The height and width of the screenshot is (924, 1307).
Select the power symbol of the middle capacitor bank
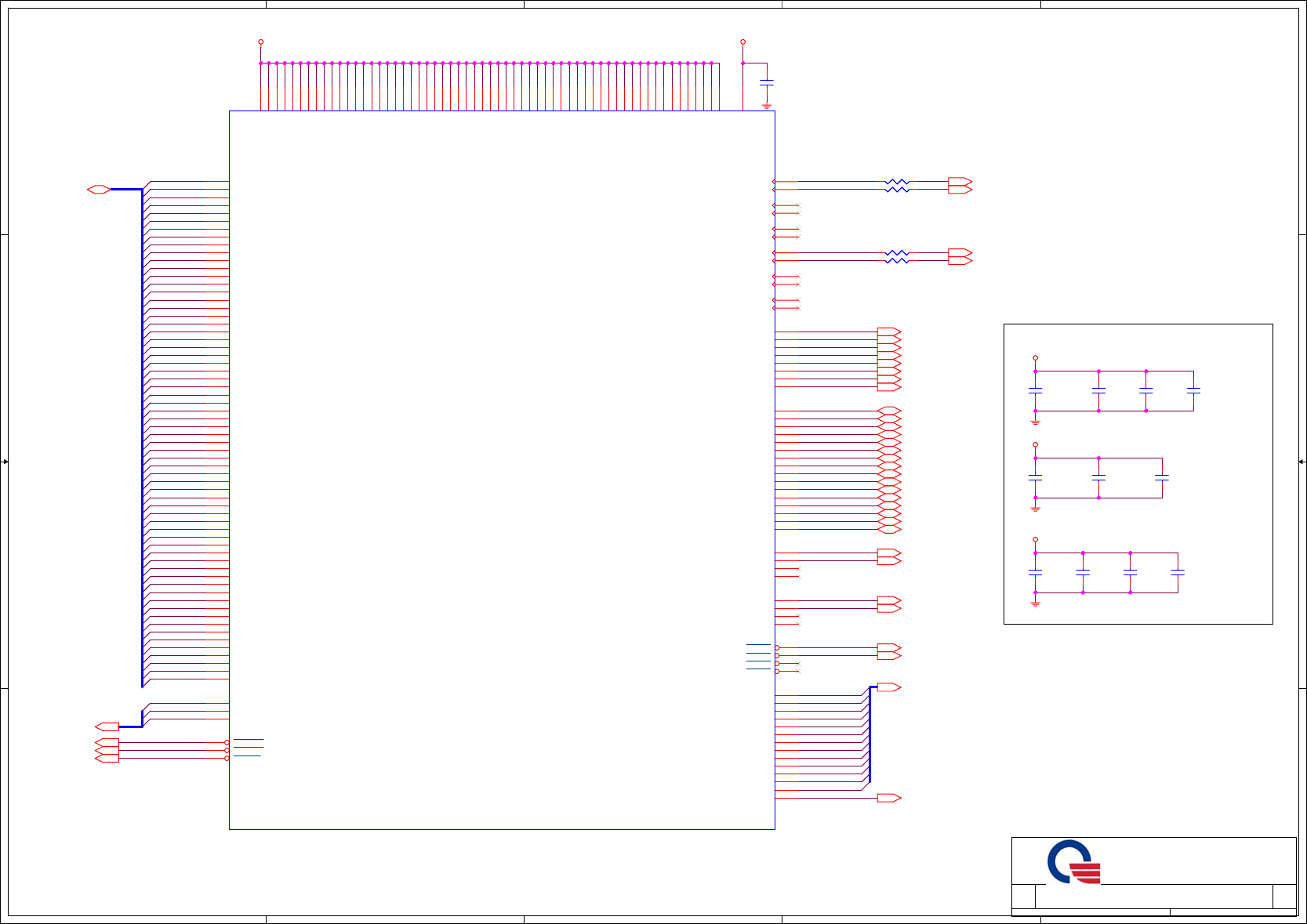coord(1036,445)
